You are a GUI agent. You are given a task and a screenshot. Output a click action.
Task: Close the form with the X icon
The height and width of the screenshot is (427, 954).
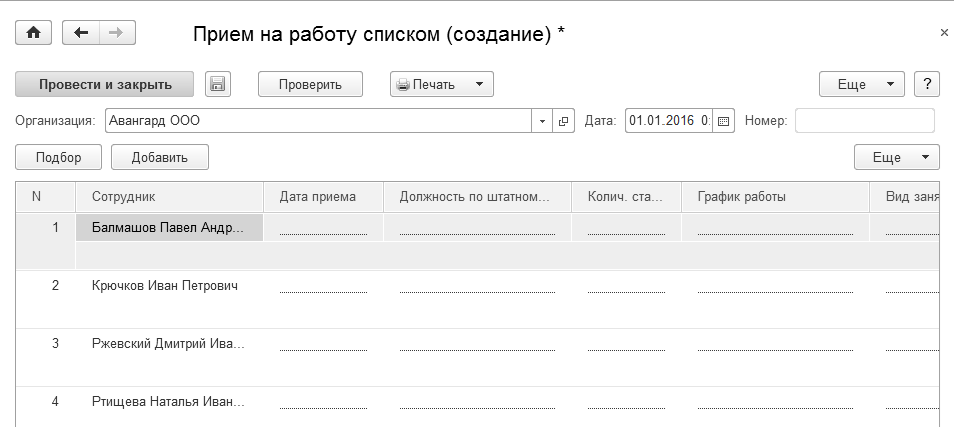click(944, 33)
